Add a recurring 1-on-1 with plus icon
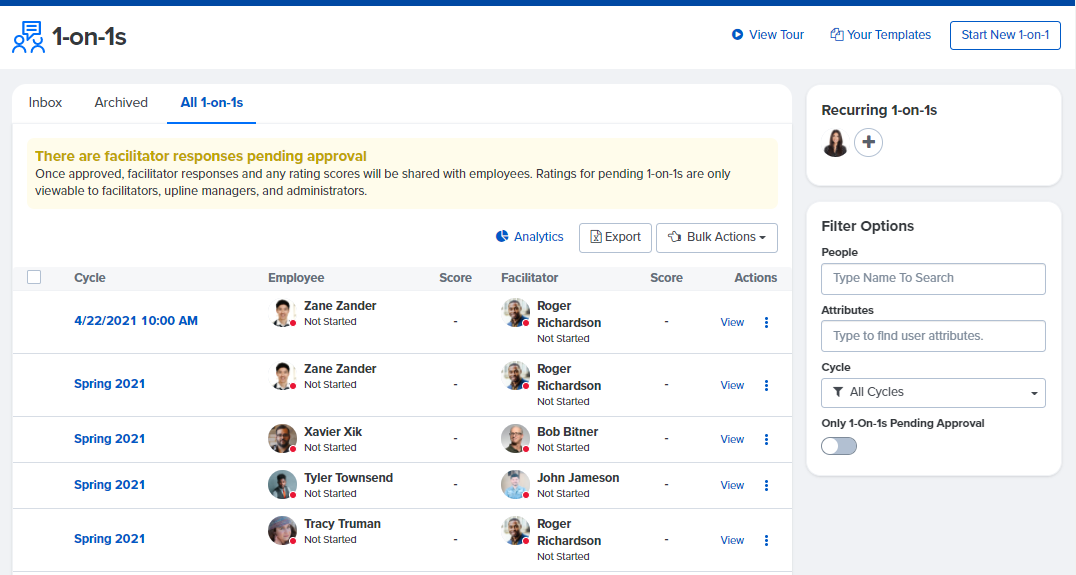The height and width of the screenshot is (575, 1076). 868,143
